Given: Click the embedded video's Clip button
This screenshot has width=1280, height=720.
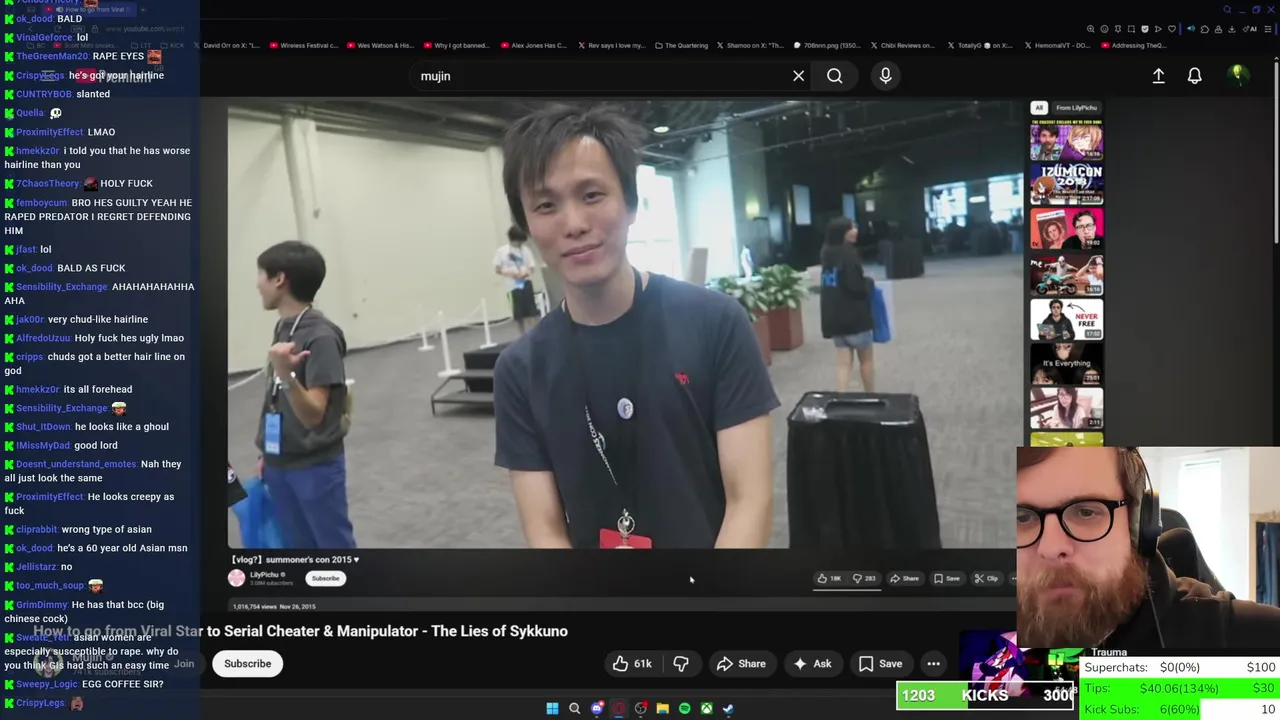Looking at the screenshot, I should [986, 578].
